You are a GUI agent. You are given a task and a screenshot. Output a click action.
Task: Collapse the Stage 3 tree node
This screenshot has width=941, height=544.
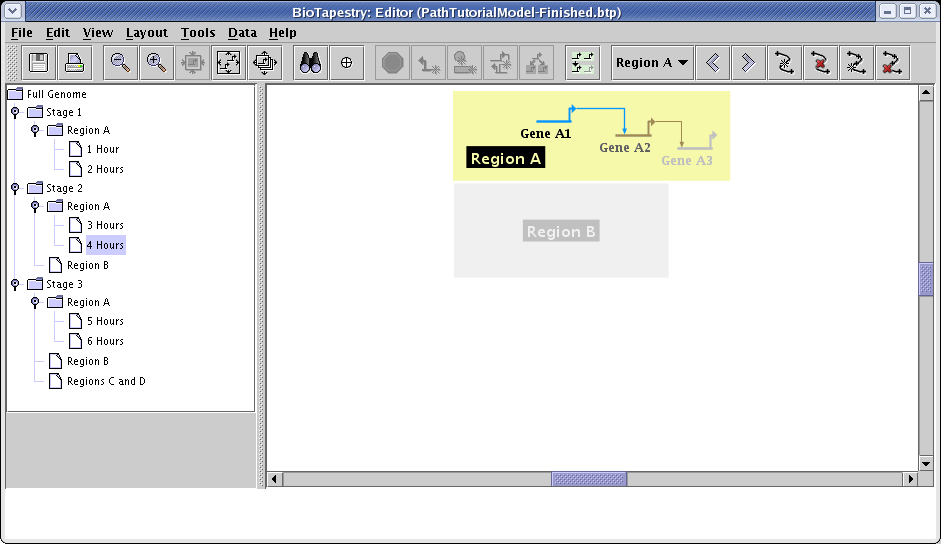pos(15,285)
